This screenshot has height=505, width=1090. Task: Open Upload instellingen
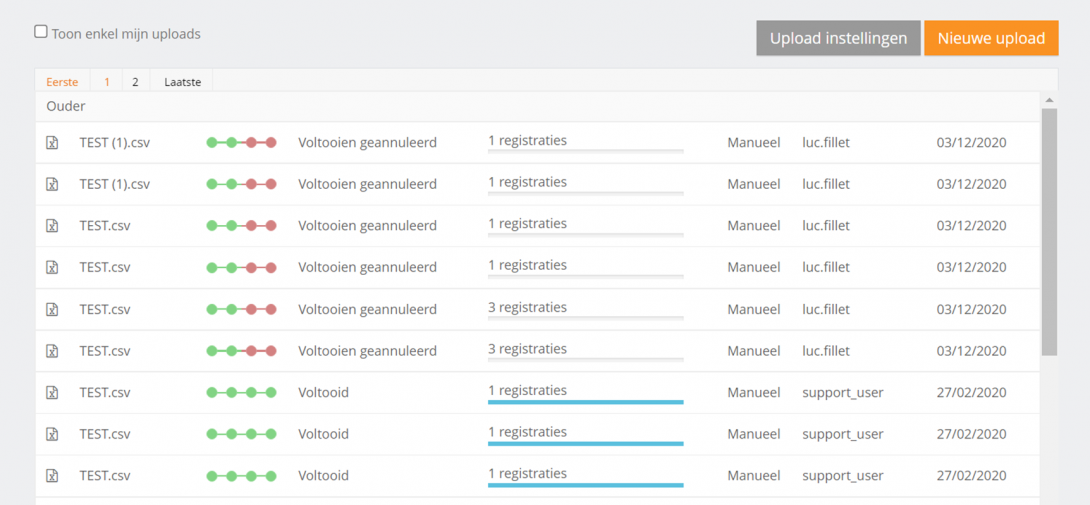(838, 38)
